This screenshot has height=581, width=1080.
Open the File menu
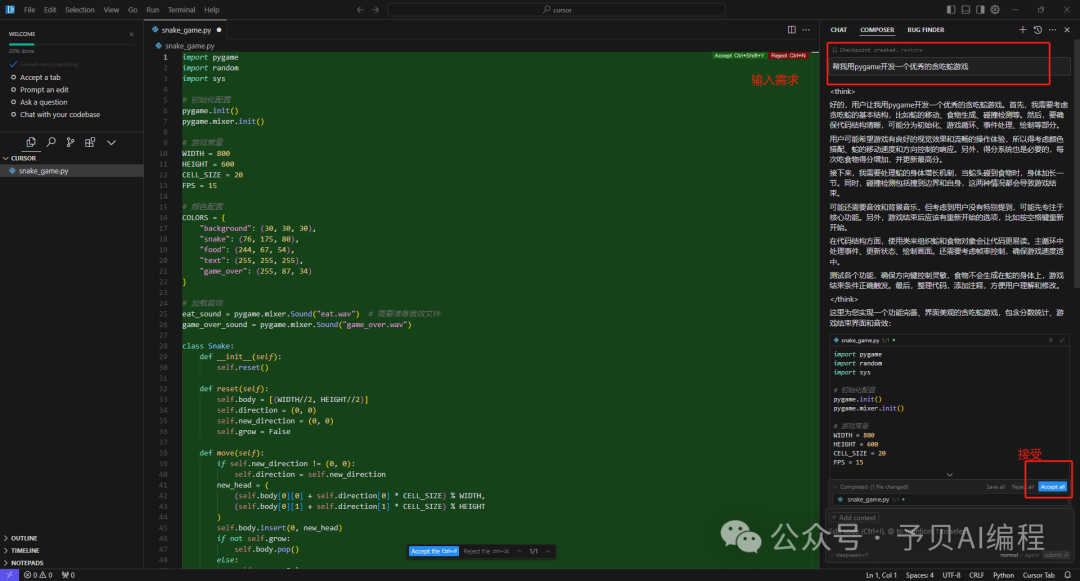point(30,10)
